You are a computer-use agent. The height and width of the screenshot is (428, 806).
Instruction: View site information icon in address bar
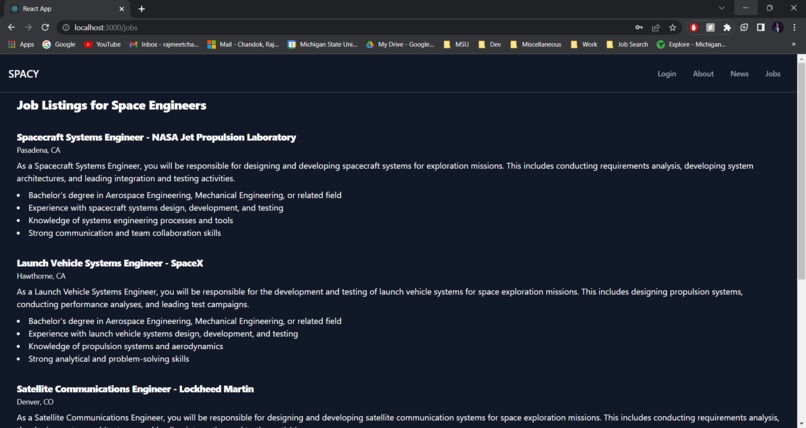point(66,28)
